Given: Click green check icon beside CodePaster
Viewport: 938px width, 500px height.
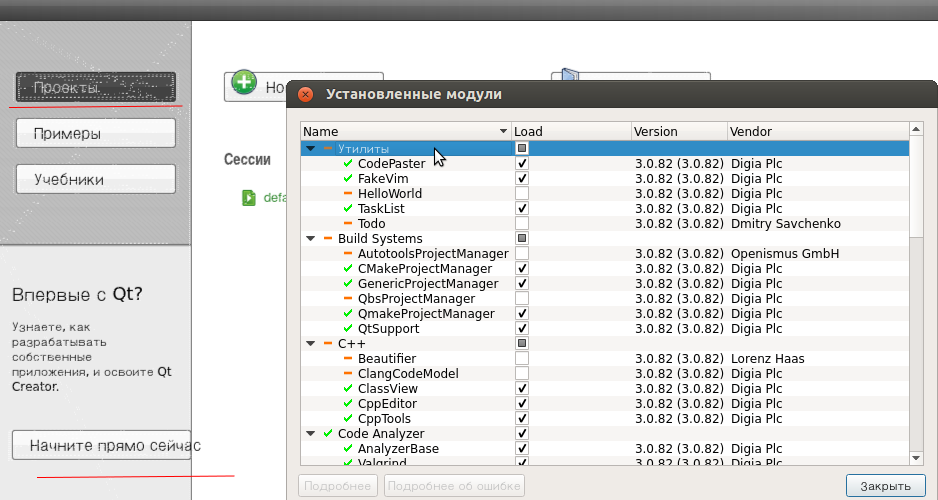Looking at the screenshot, I should [348, 163].
